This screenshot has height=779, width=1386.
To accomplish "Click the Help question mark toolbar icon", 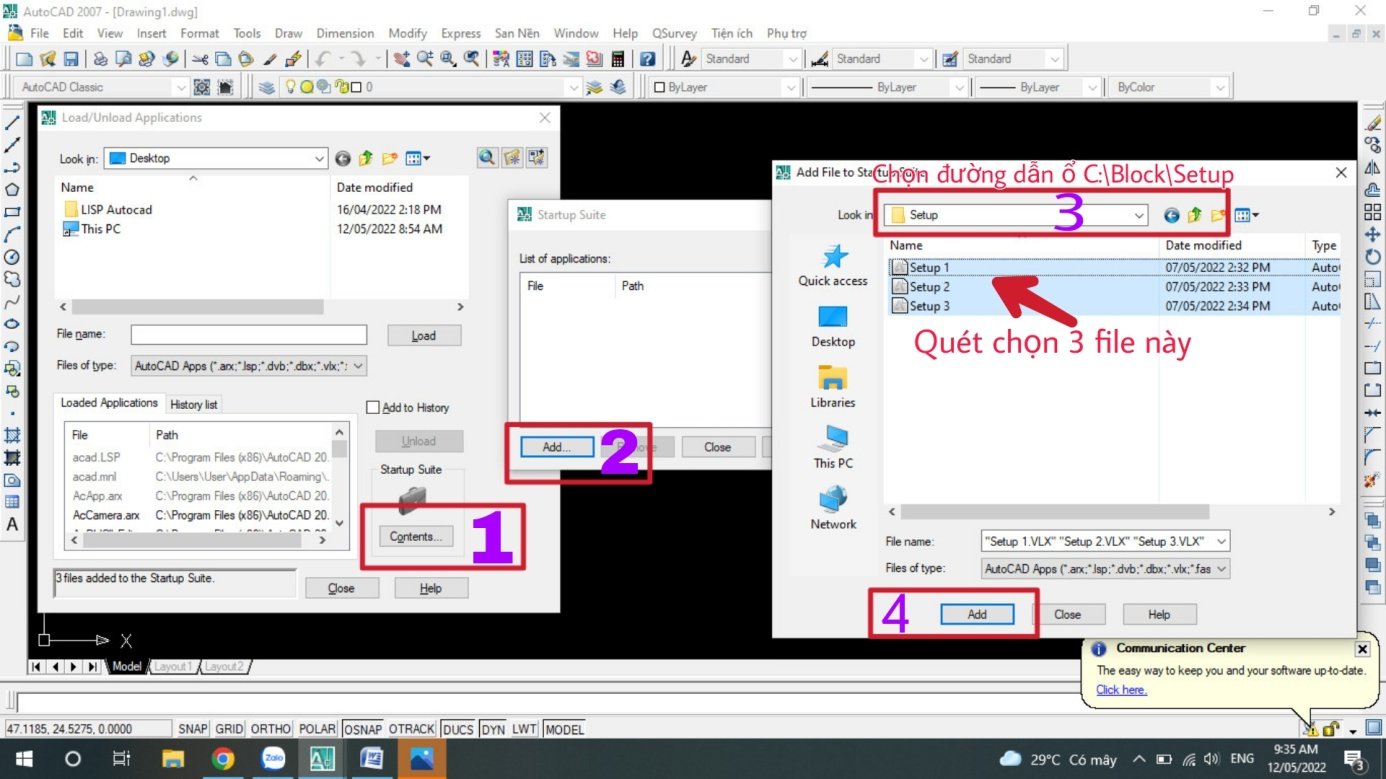I will 647,59.
